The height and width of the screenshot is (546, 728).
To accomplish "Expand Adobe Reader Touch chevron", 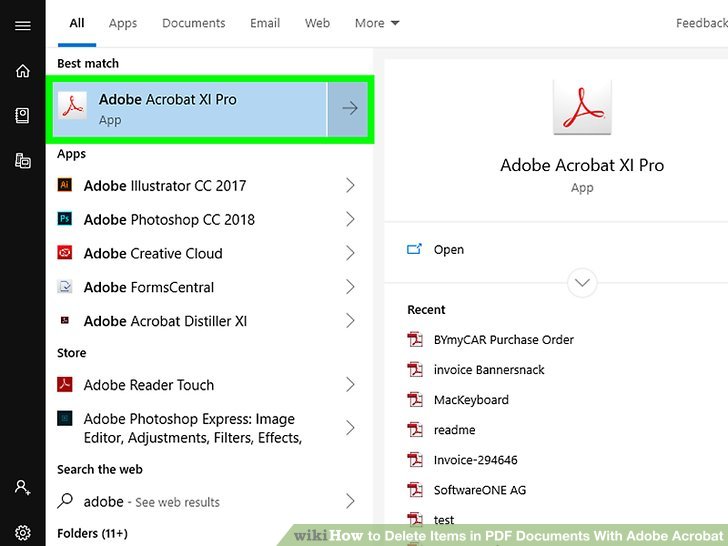I will click(x=351, y=384).
